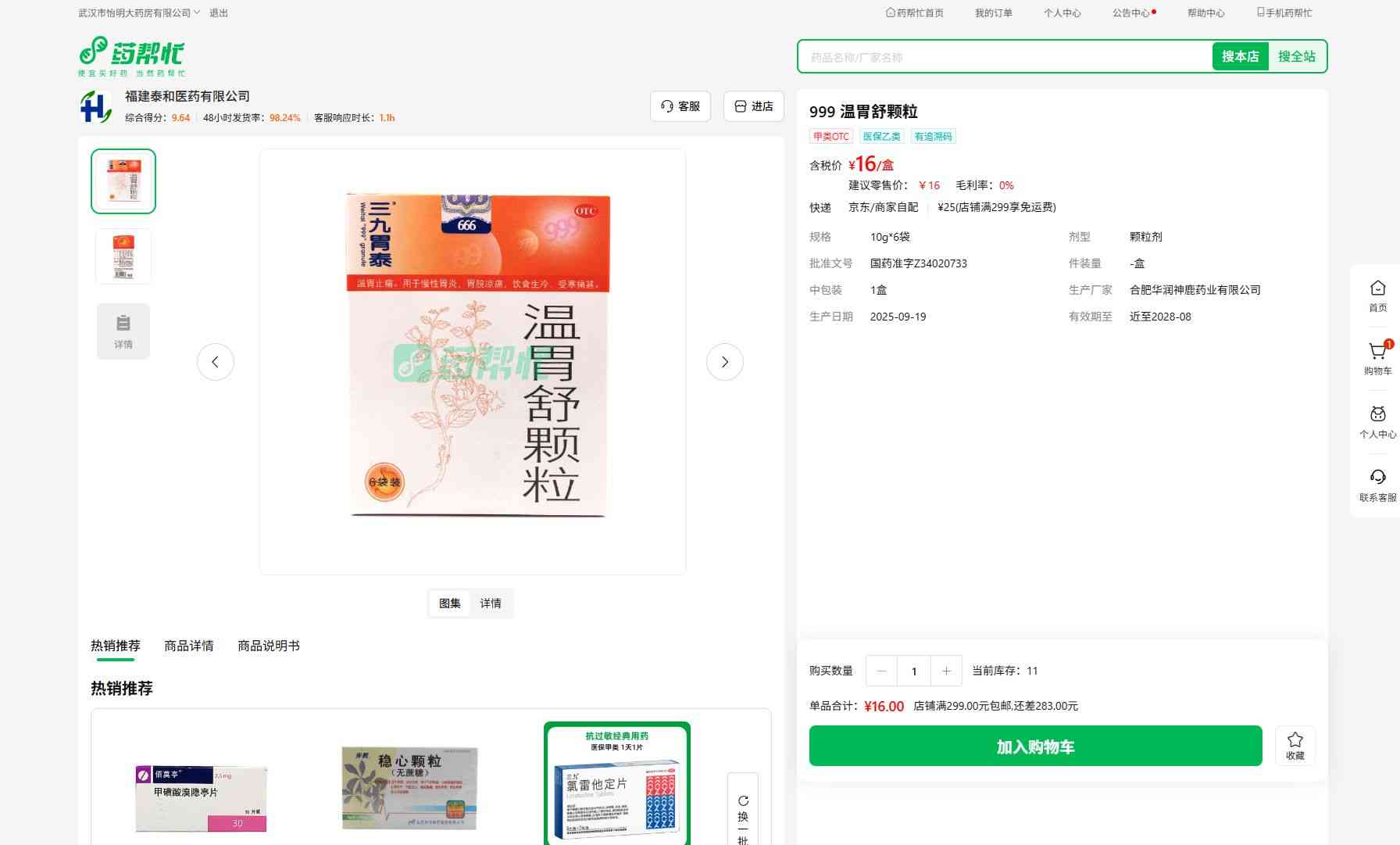Switch the image viewer to 图集 mode
This screenshot has width=1400, height=845.
[450, 603]
